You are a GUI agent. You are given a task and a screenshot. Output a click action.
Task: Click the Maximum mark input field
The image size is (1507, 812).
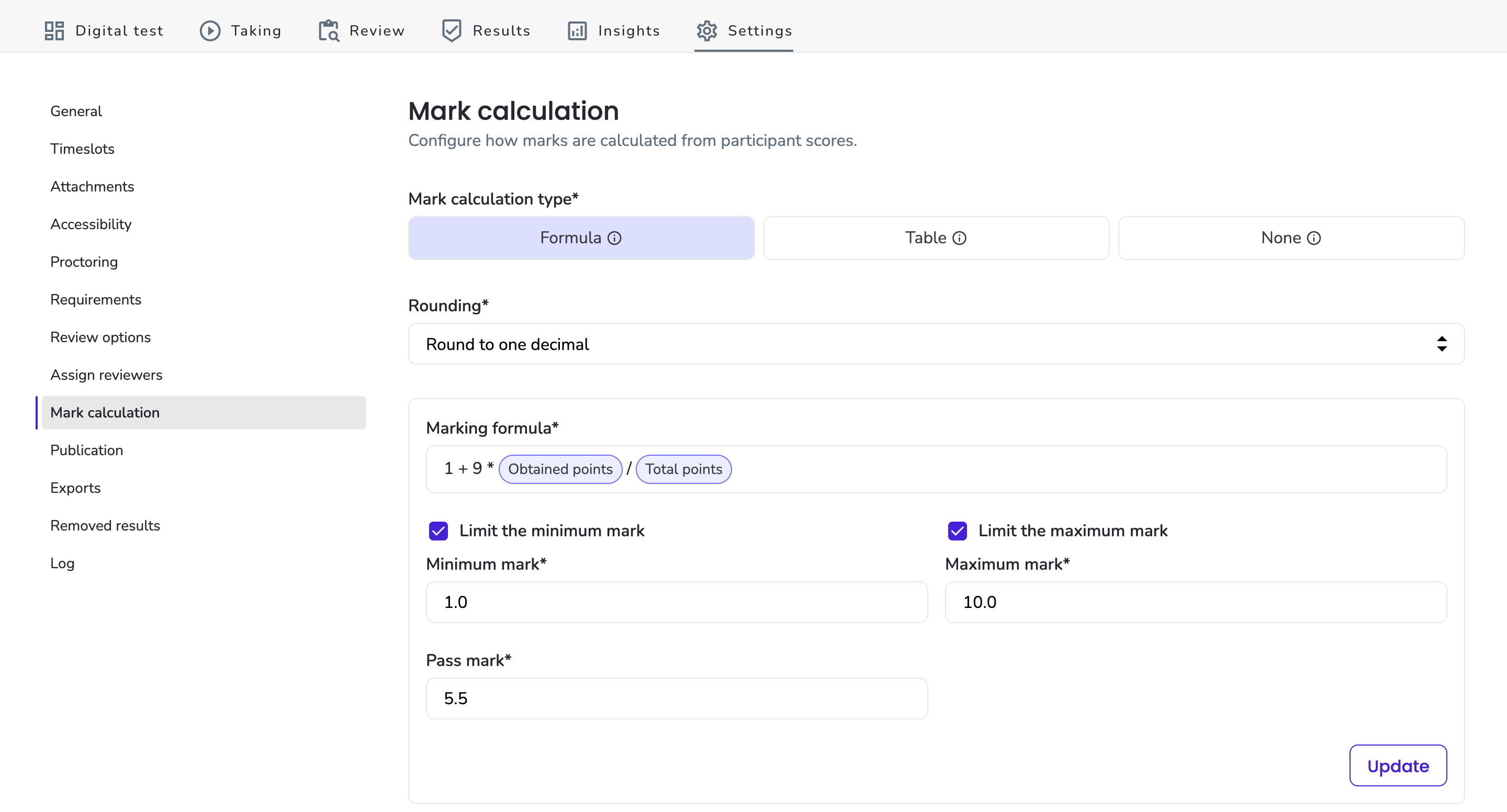[1196, 602]
